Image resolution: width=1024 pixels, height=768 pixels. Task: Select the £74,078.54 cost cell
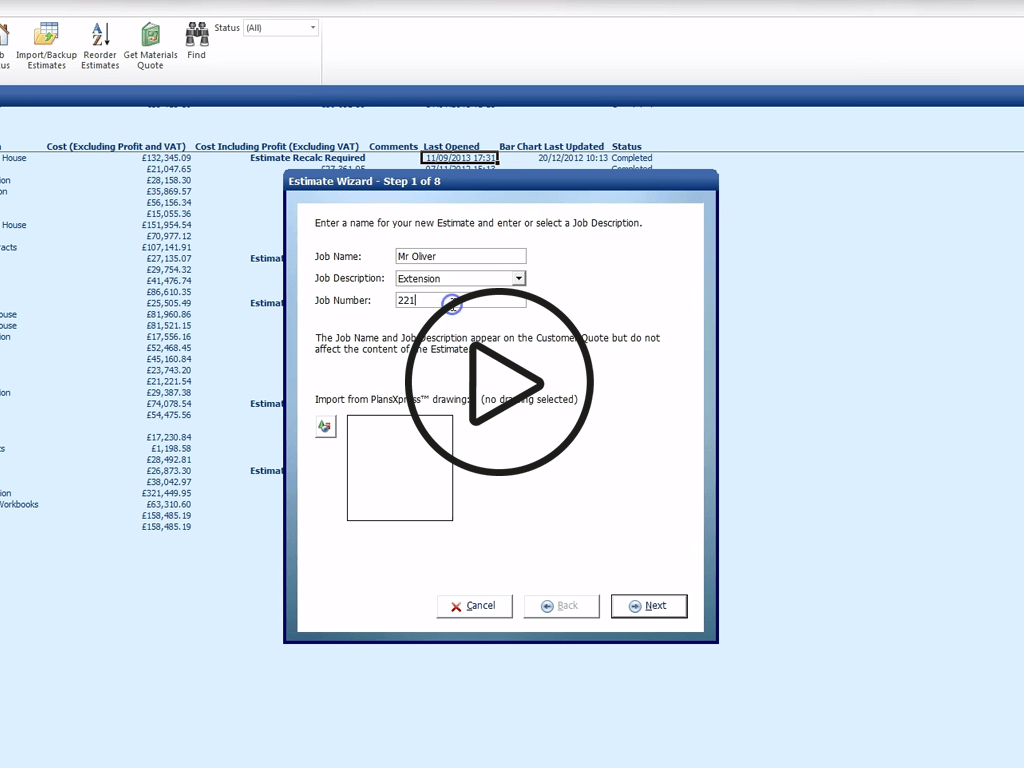tap(168, 404)
